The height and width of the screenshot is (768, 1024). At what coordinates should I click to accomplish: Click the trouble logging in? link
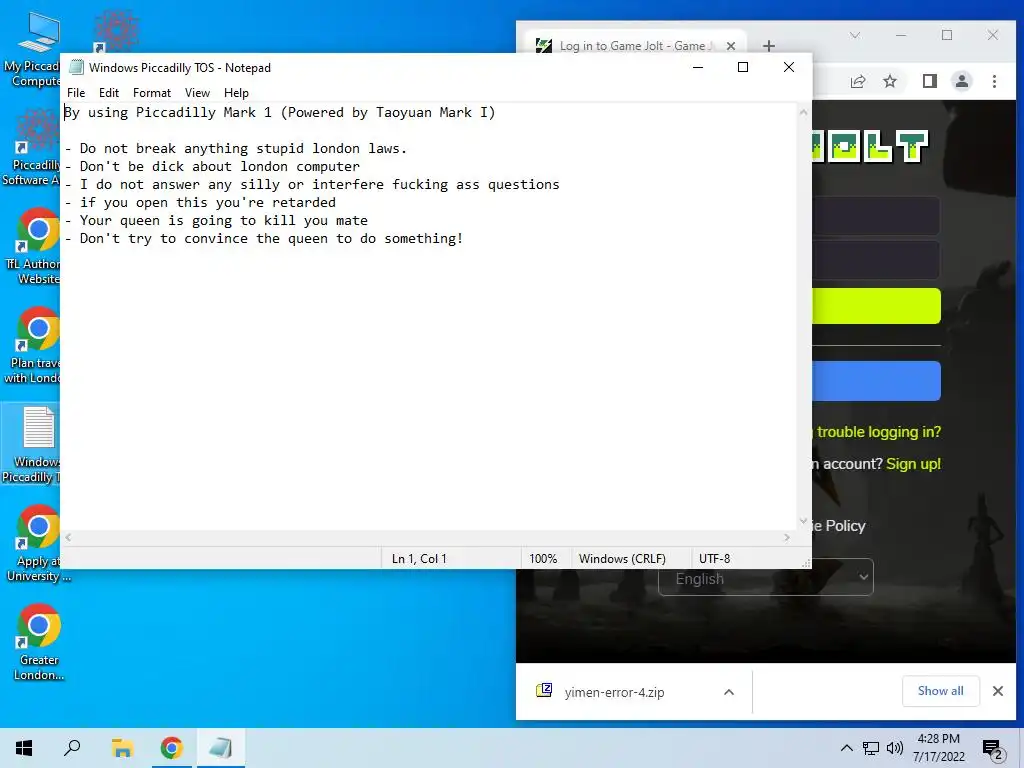click(878, 432)
